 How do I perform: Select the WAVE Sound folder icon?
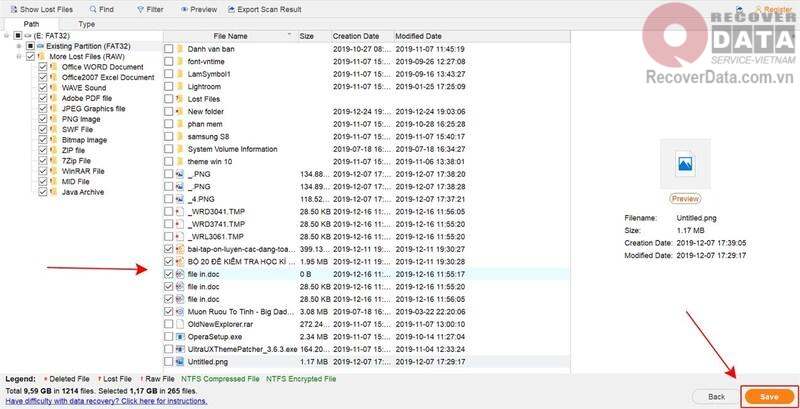click(x=54, y=88)
